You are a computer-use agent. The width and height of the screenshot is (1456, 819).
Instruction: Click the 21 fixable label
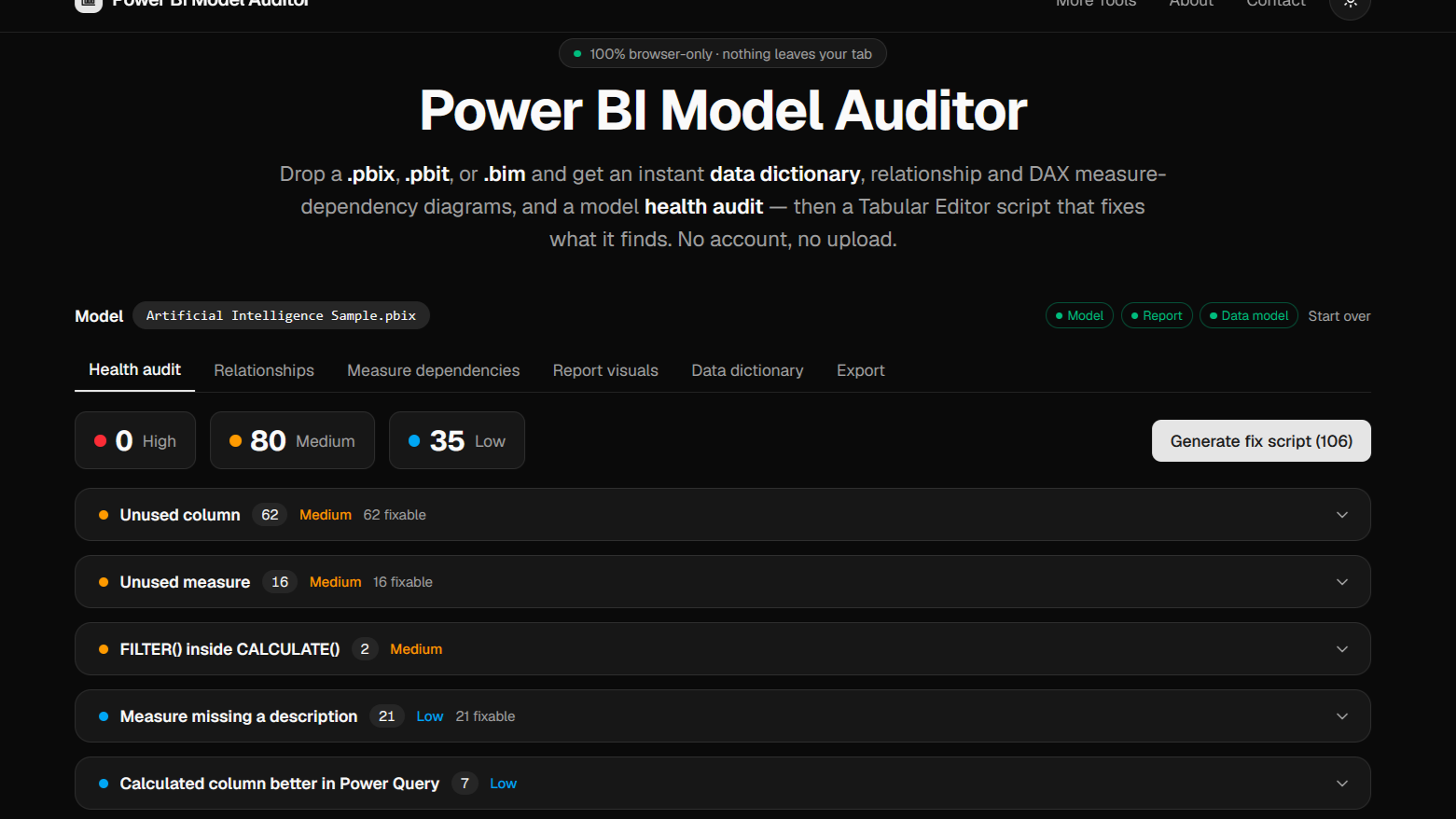click(485, 716)
